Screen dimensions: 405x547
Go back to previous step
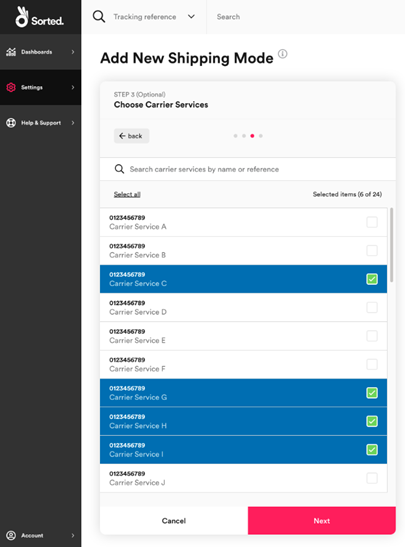click(131, 136)
